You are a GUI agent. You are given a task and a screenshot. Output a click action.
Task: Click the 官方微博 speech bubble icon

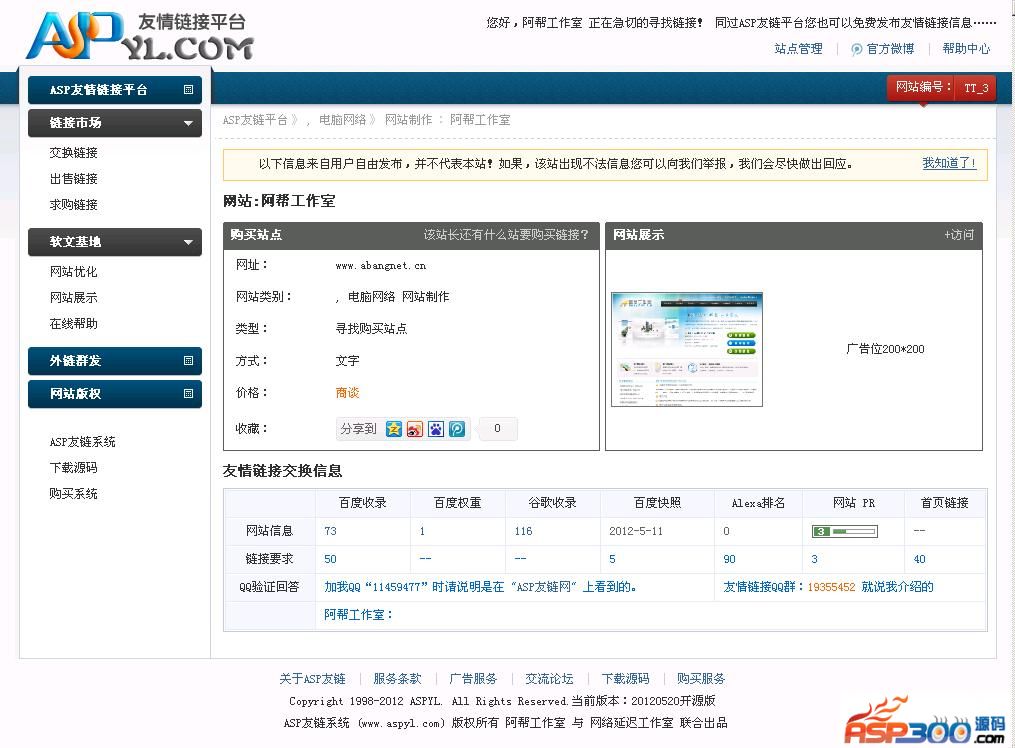tap(856, 49)
